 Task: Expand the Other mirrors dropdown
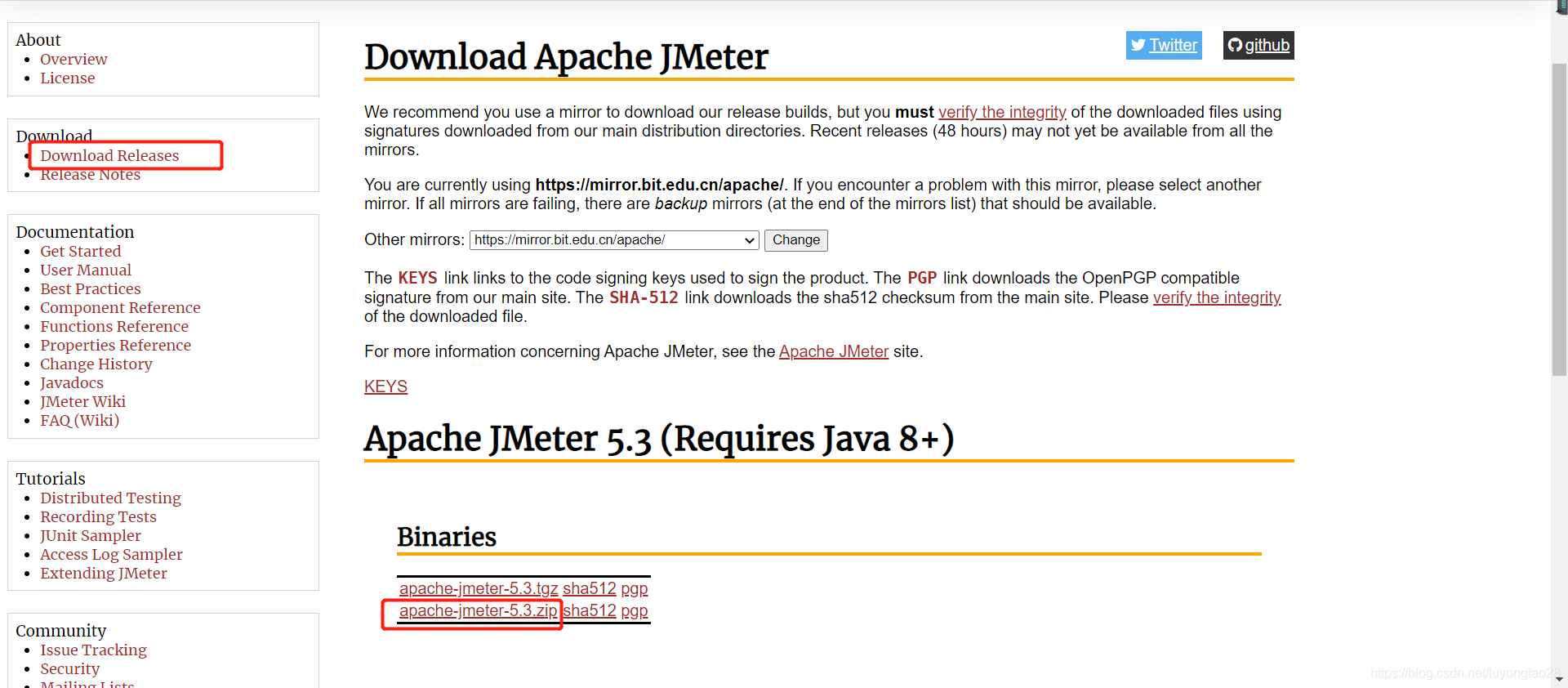coord(614,240)
